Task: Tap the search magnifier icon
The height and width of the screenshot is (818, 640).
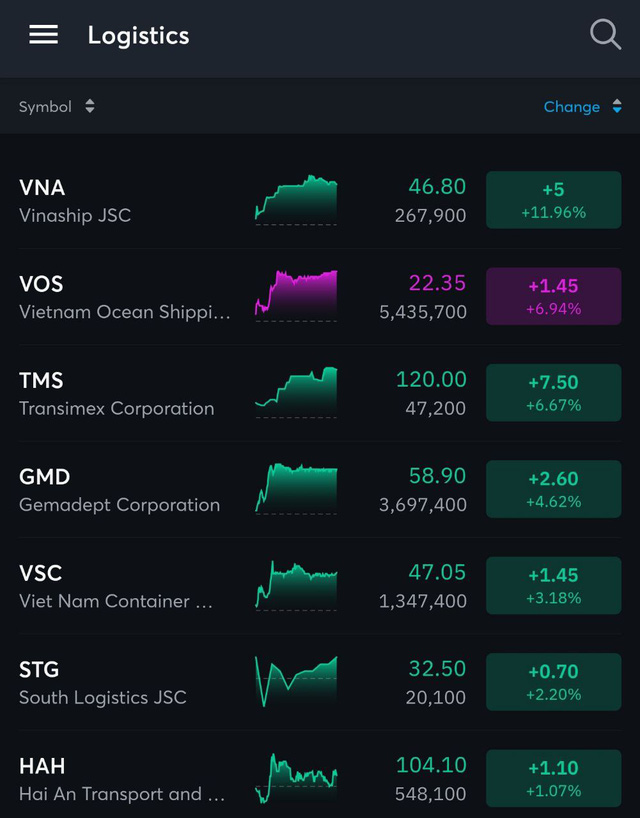Action: (605, 35)
